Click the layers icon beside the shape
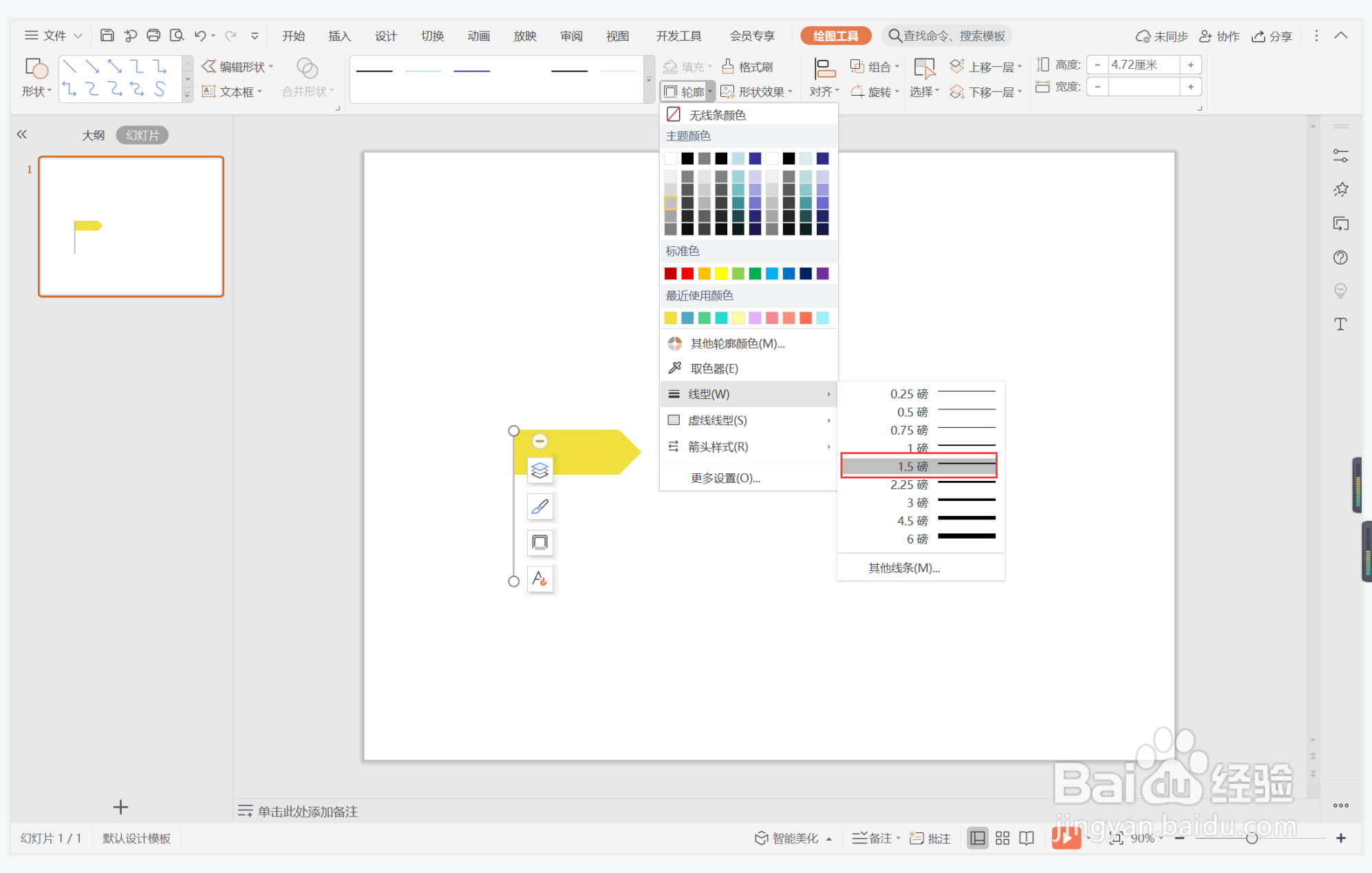 (x=540, y=470)
